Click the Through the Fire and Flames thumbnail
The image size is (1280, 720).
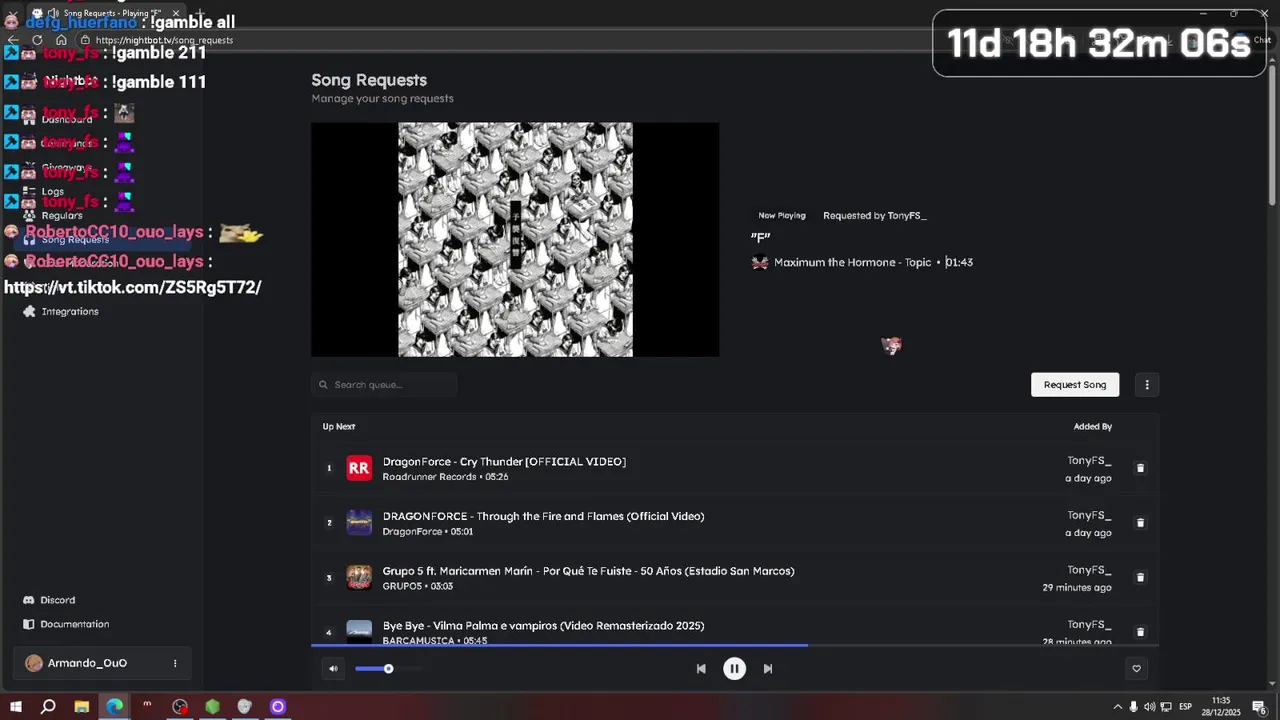[x=359, y=523]
